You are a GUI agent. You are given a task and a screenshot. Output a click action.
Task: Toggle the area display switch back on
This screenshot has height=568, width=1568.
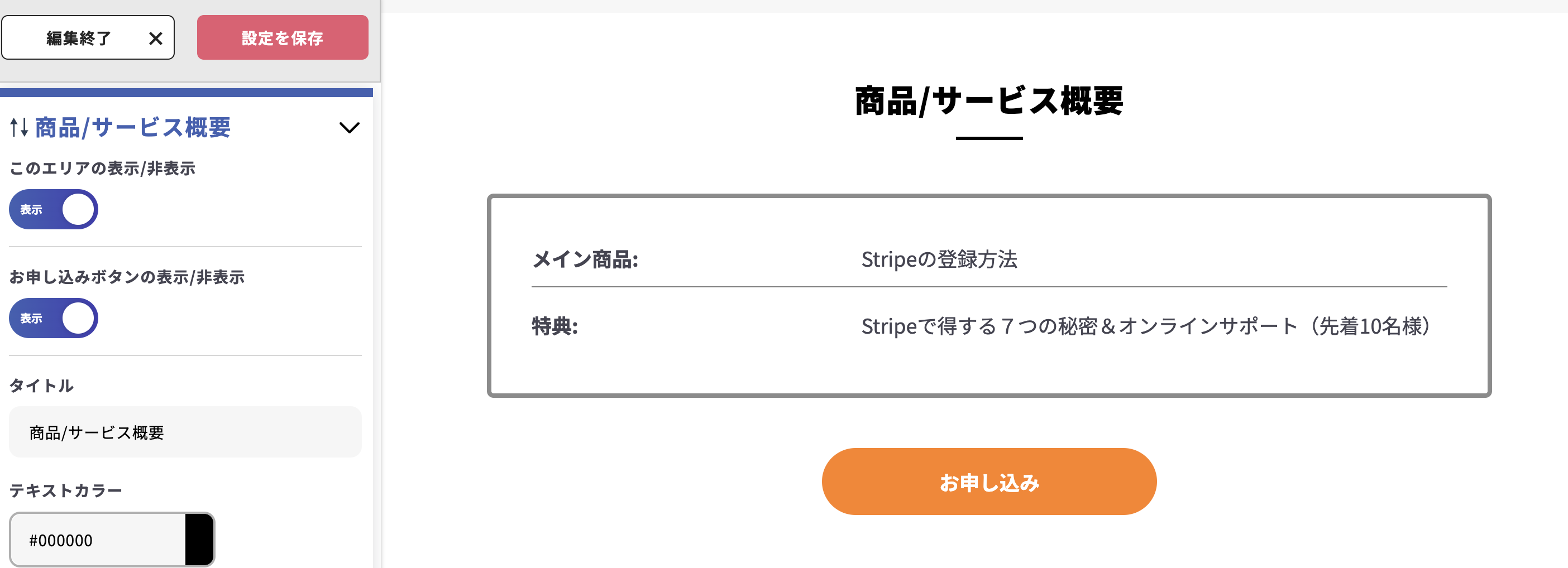[53, 209]
